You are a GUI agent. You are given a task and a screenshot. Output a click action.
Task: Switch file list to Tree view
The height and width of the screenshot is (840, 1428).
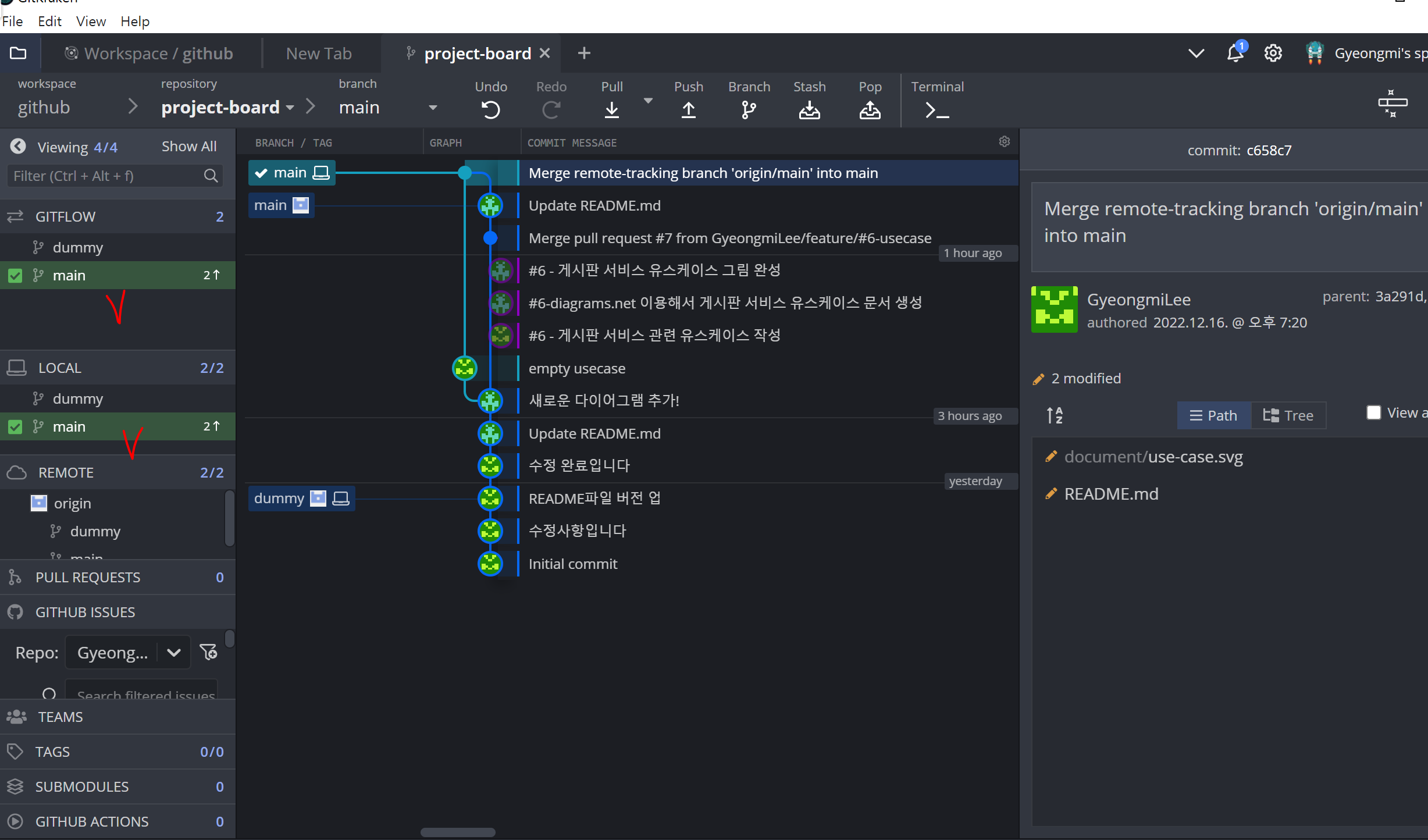pos(1288,415)
